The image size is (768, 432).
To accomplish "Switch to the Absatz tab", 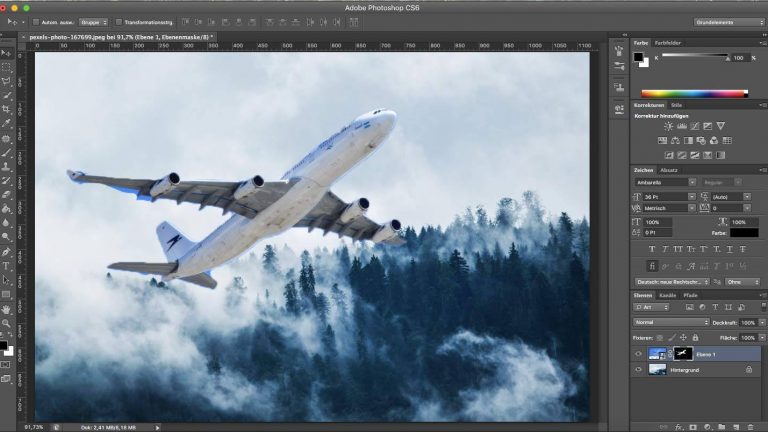I will [668, 170].
